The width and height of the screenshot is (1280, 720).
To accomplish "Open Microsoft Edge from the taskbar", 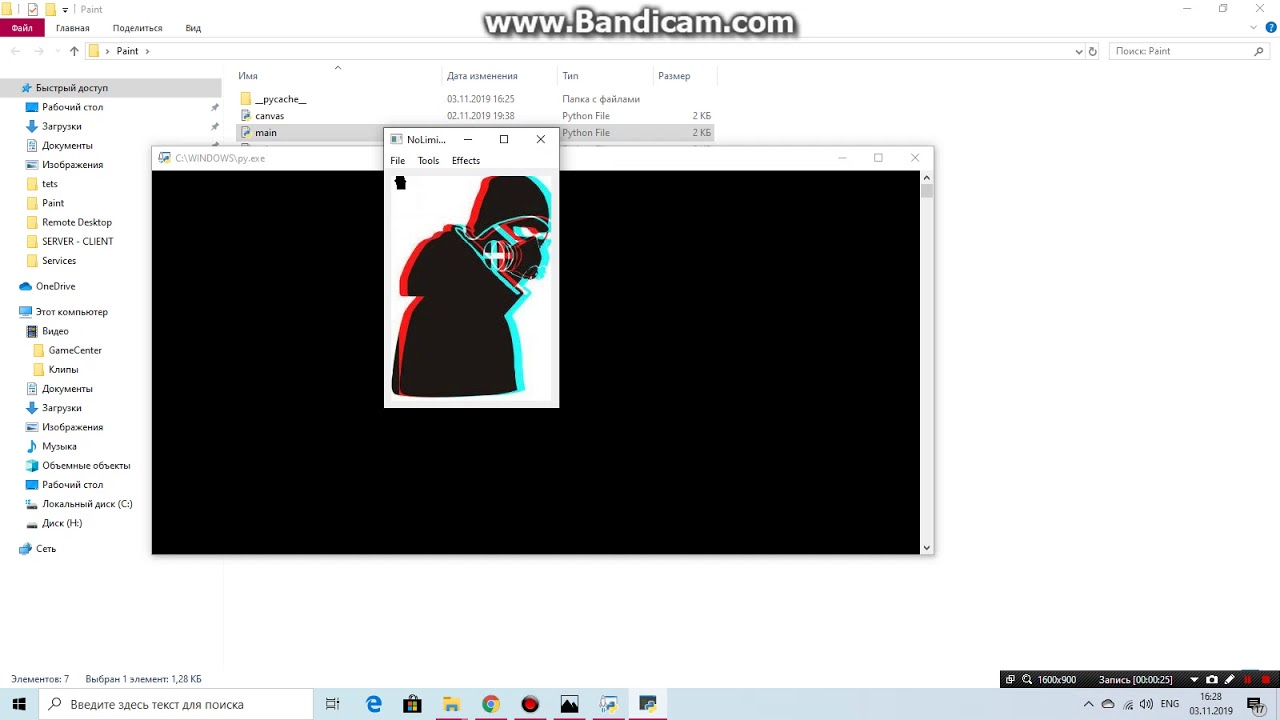I will pos(374,704).
